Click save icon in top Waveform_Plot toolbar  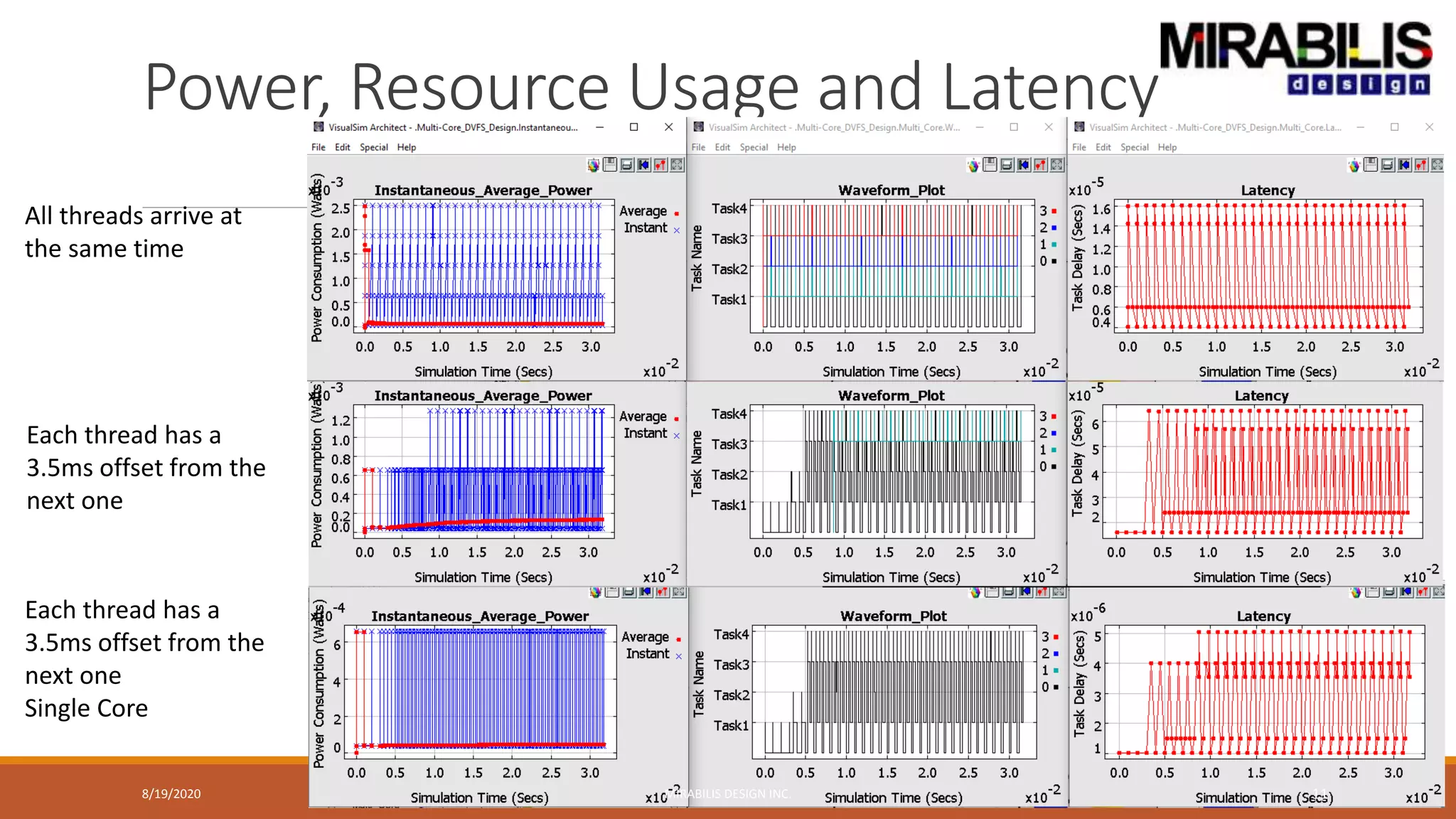(x=990, y=165)
